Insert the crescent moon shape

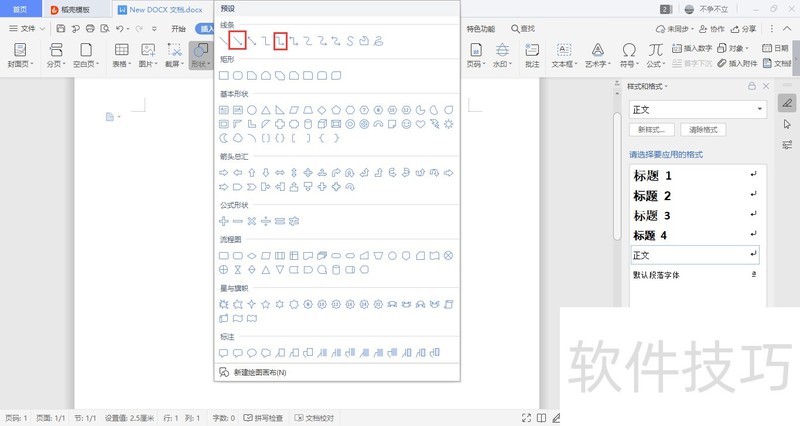[x=223, y=138]
